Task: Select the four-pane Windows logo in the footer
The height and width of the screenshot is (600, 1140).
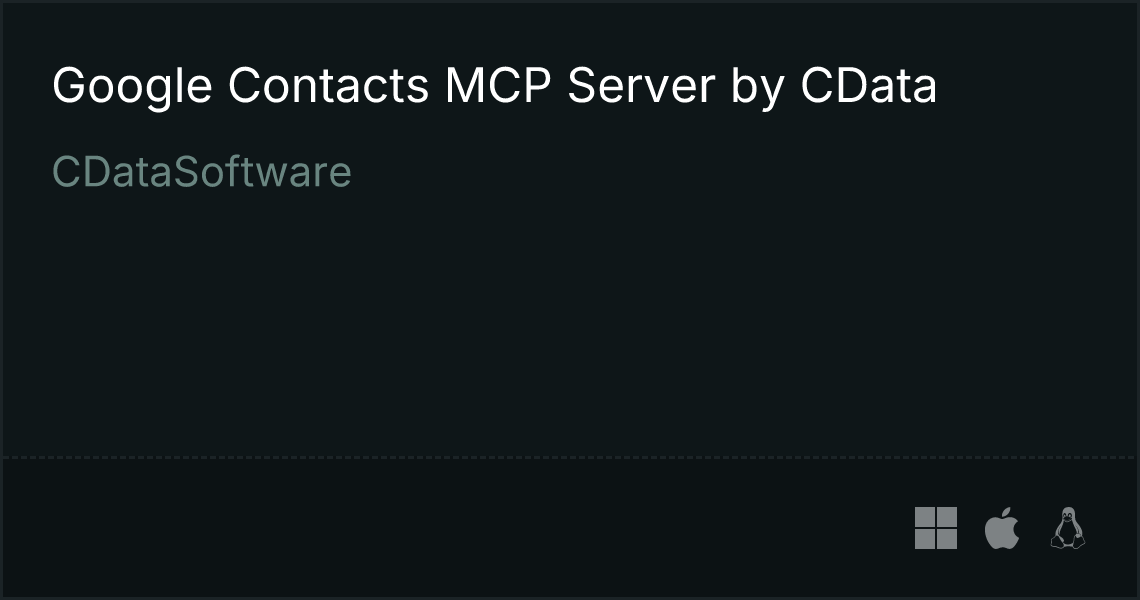Action: (x=936, y=528)
